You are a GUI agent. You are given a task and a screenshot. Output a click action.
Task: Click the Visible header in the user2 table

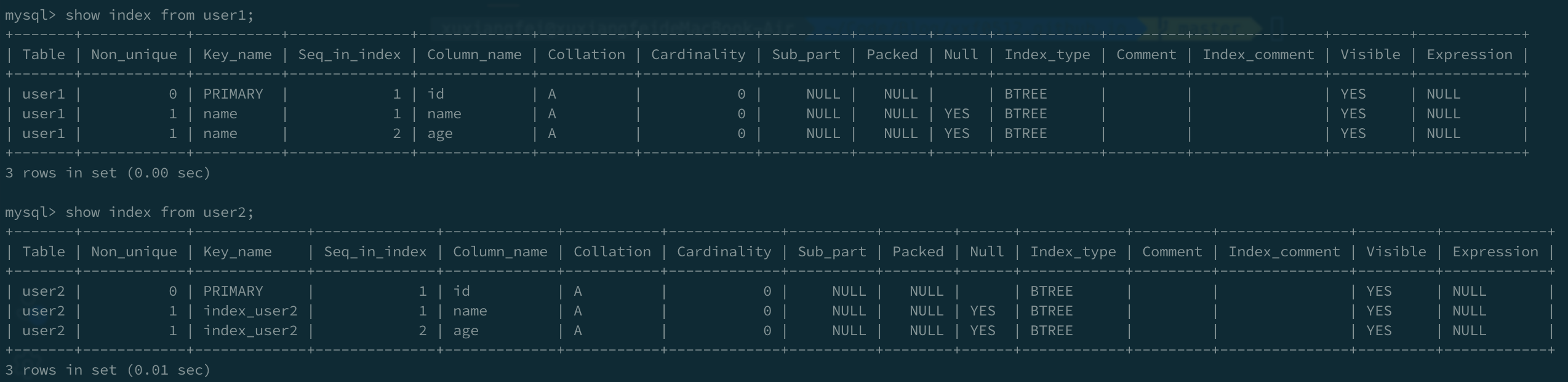coord(1396,252)
